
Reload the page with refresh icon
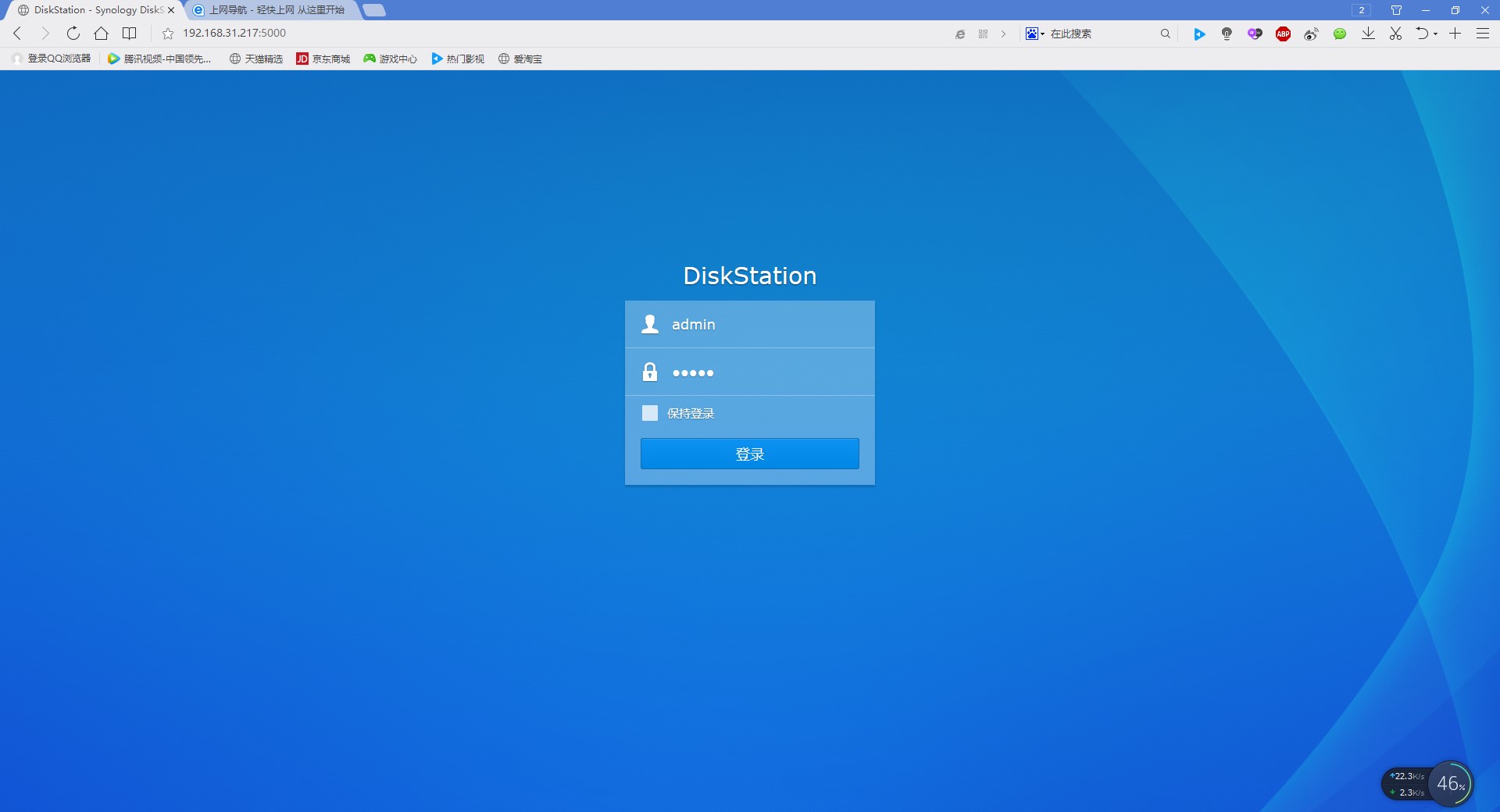point(73,33)
